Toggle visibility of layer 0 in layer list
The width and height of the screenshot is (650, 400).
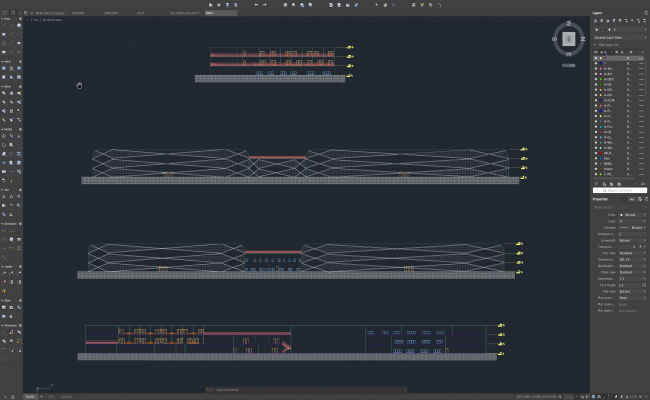coord(598,59)
